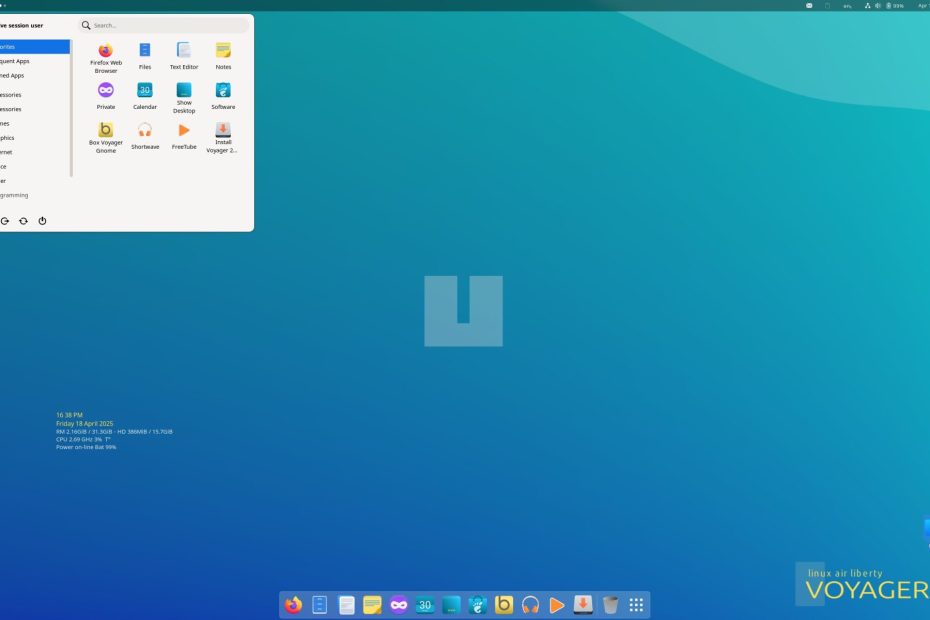930x620 pixels.
Task: Open Shortwave in the app menu
Action: click(145, 136)
